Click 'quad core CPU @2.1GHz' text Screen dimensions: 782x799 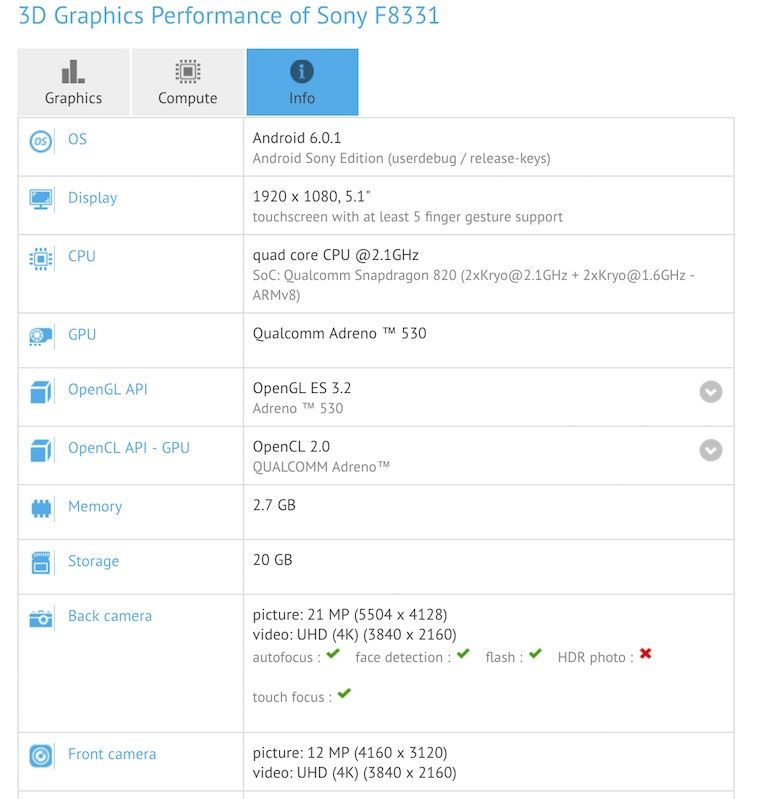(336, 255)
